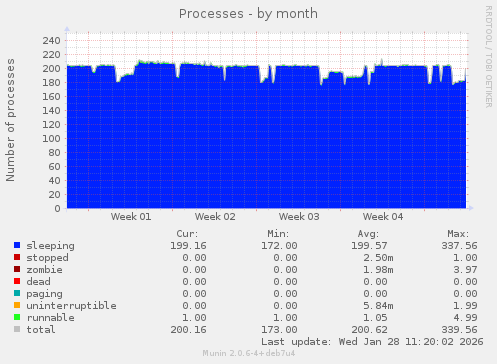Click sleeping maximum value 337.56
497x364 pixels.
coord(460,246)
